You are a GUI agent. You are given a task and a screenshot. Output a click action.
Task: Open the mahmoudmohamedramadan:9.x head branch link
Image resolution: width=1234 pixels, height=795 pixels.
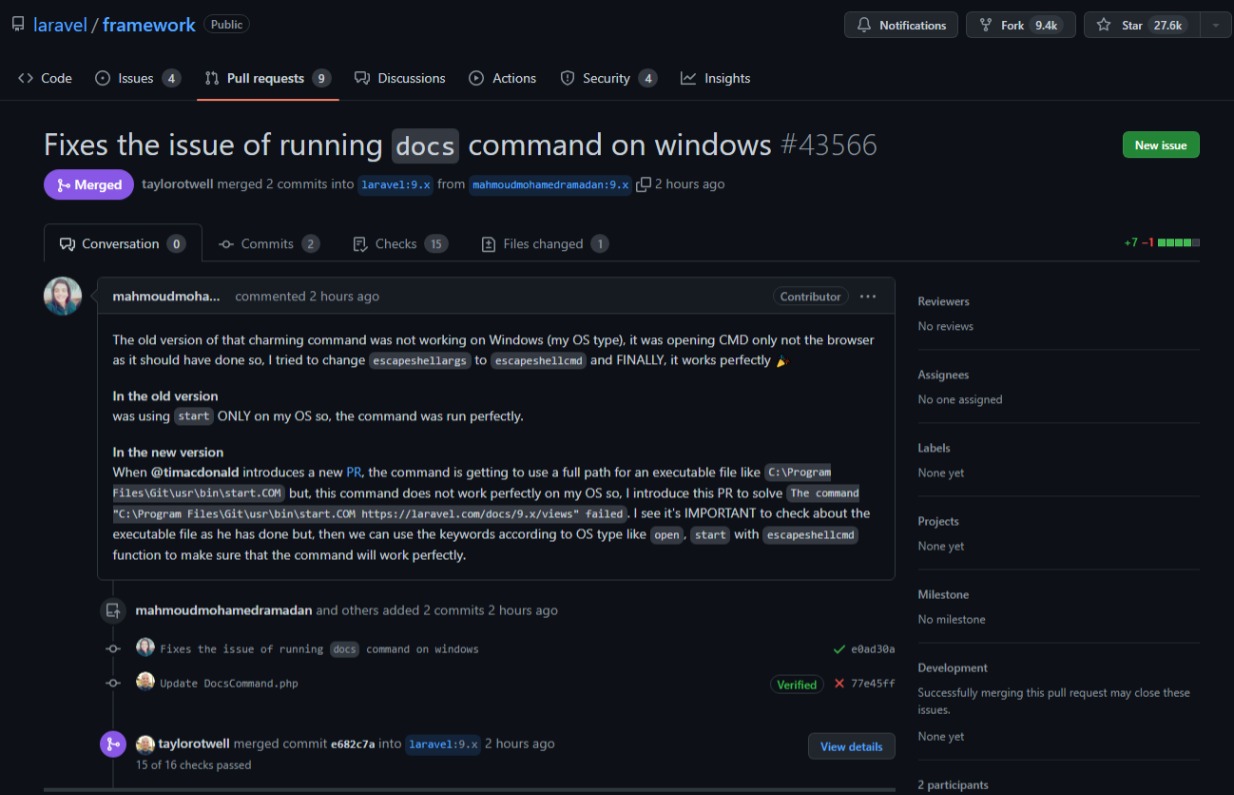click(x=550, y=184)
